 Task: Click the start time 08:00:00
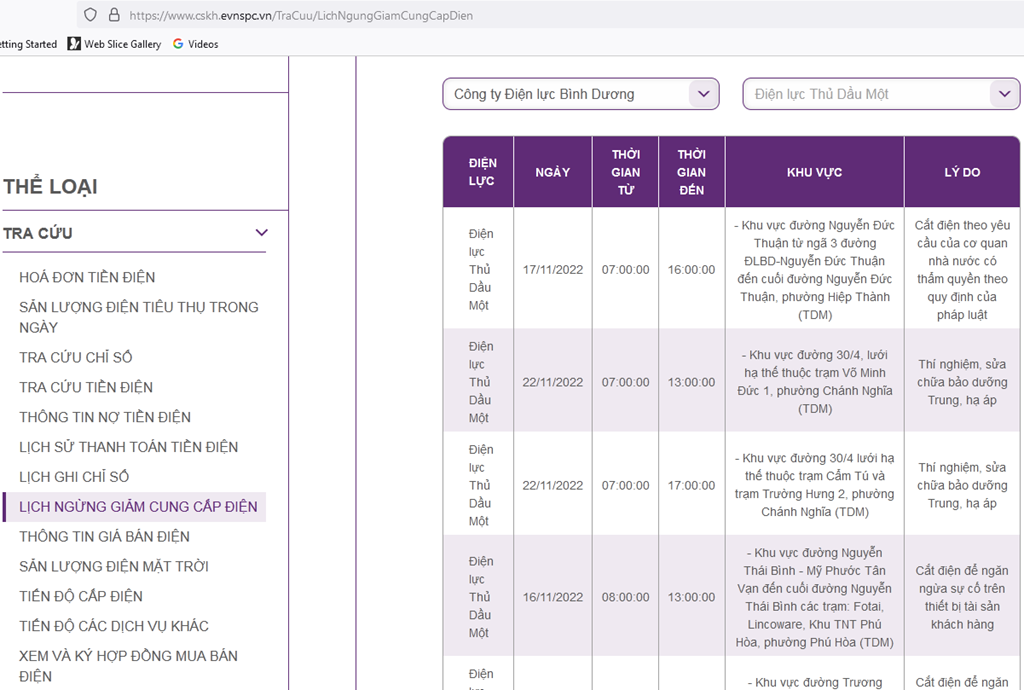(x=626, y=597)
